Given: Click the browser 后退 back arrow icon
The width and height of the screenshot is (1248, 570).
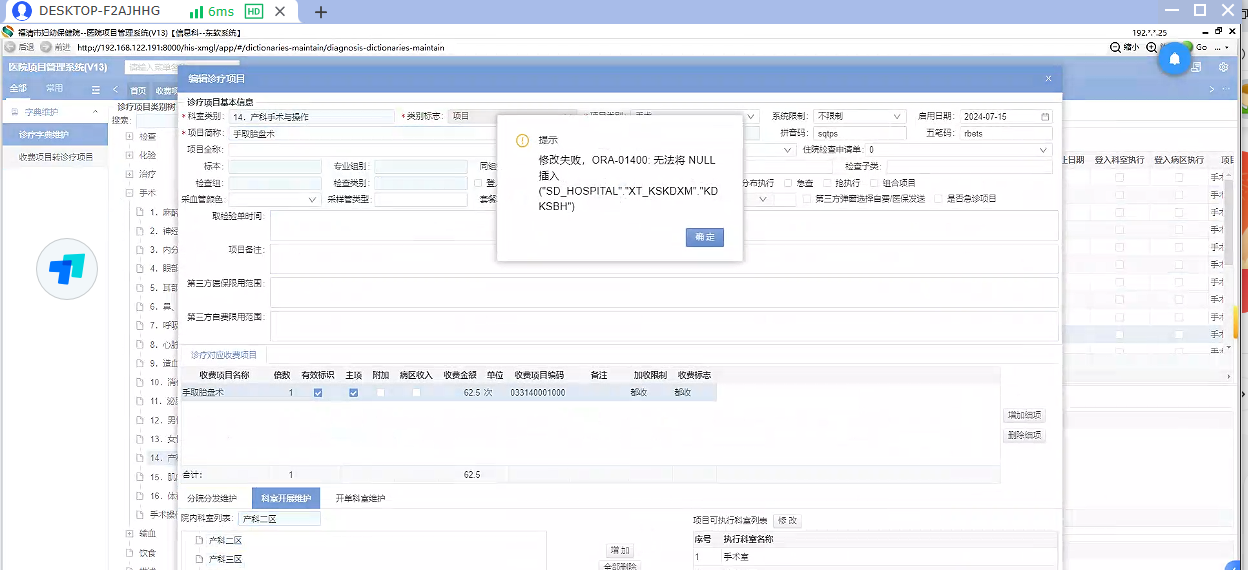Looking at the screenshot, I should point(9,47).
